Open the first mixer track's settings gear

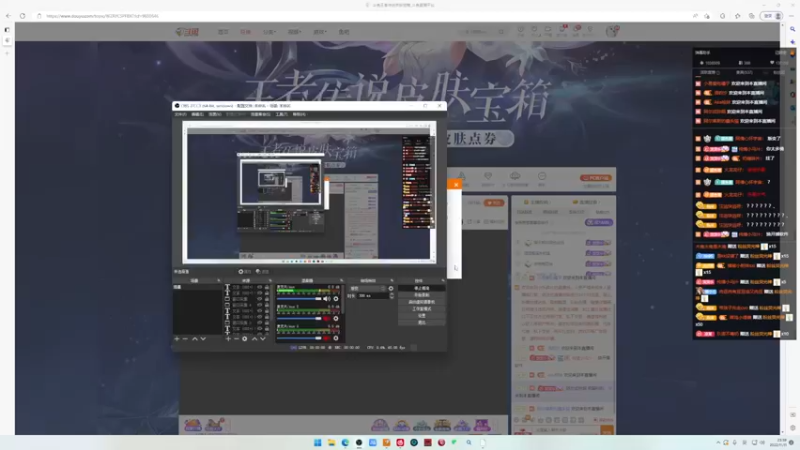336,299
